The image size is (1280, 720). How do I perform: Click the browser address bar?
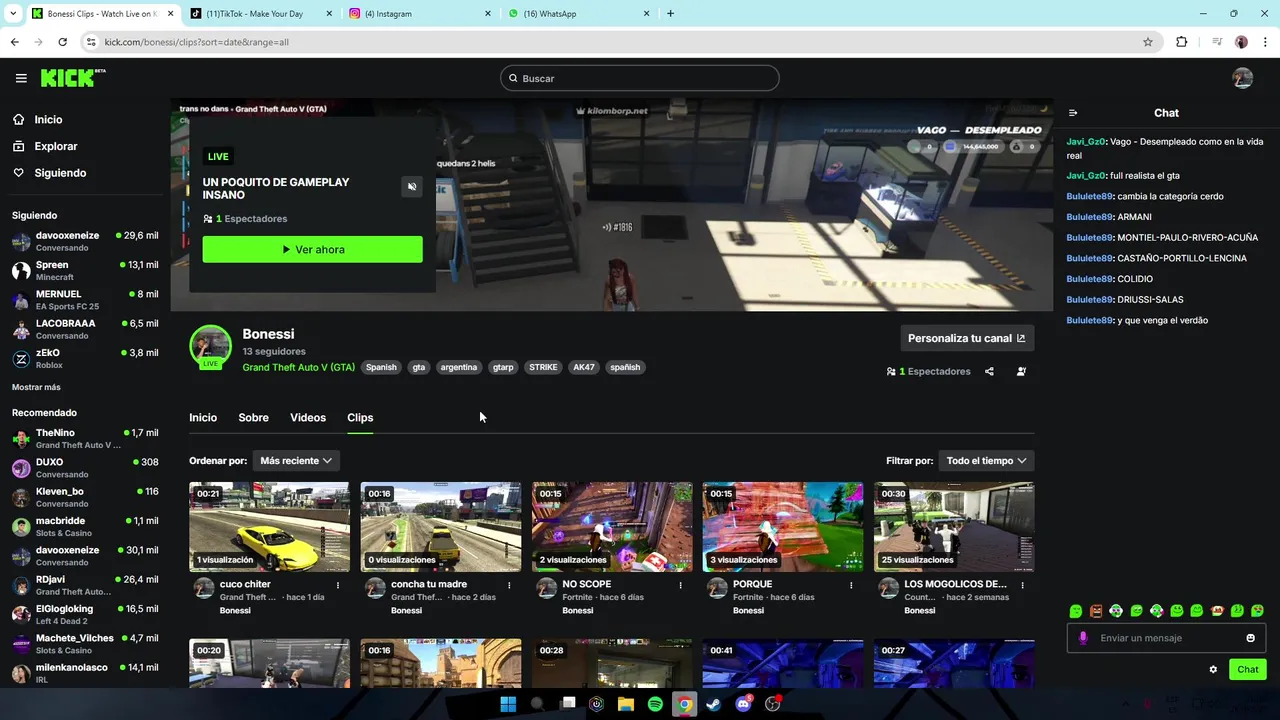pos(620,42)
